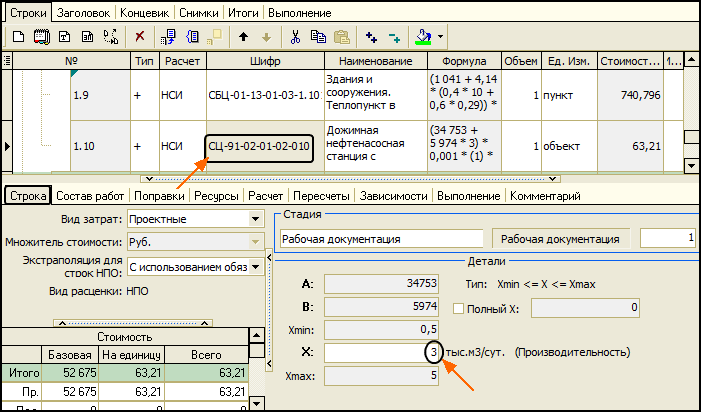Click the Стадия Рабочая документация text field
The height and width of the screenshot is (412, 701).
(x=382, y=239)
